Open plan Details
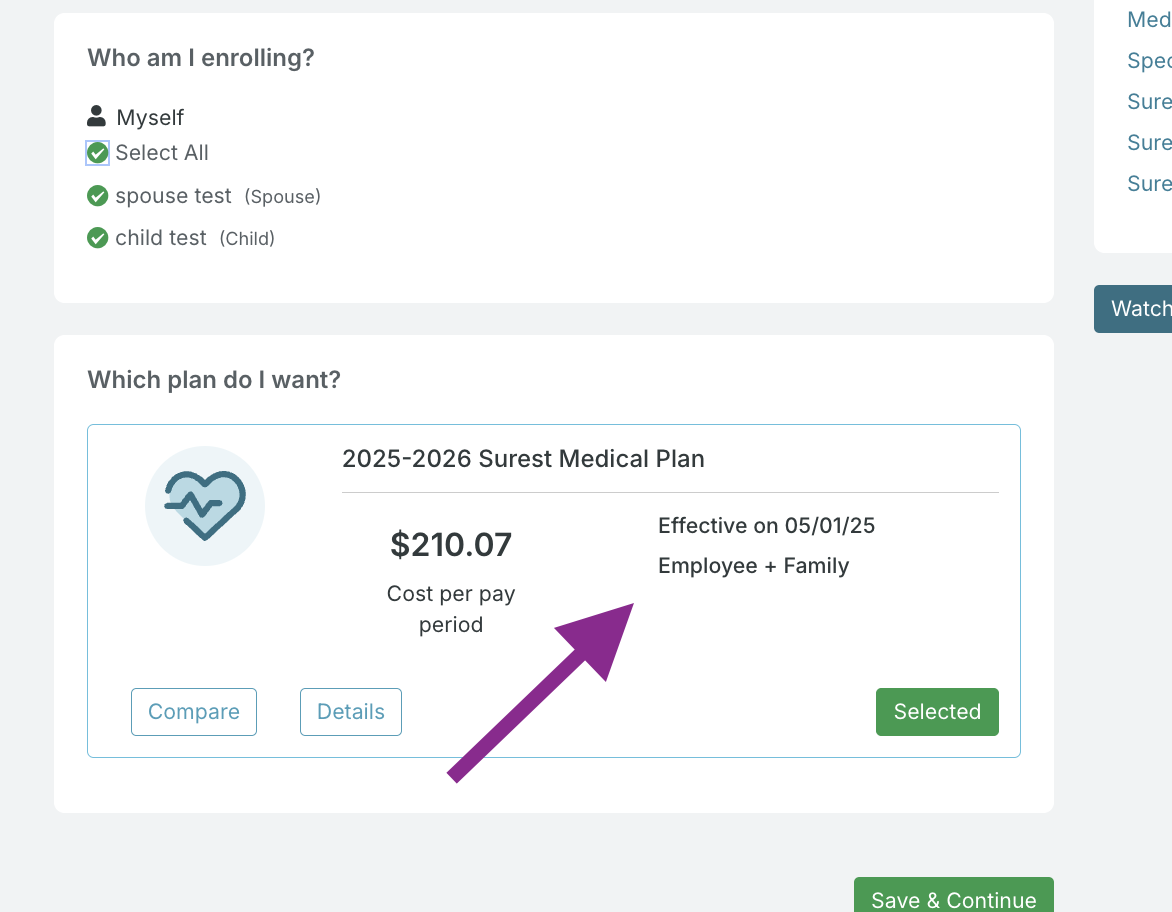The image size is (1172, 912). point(351,712)
